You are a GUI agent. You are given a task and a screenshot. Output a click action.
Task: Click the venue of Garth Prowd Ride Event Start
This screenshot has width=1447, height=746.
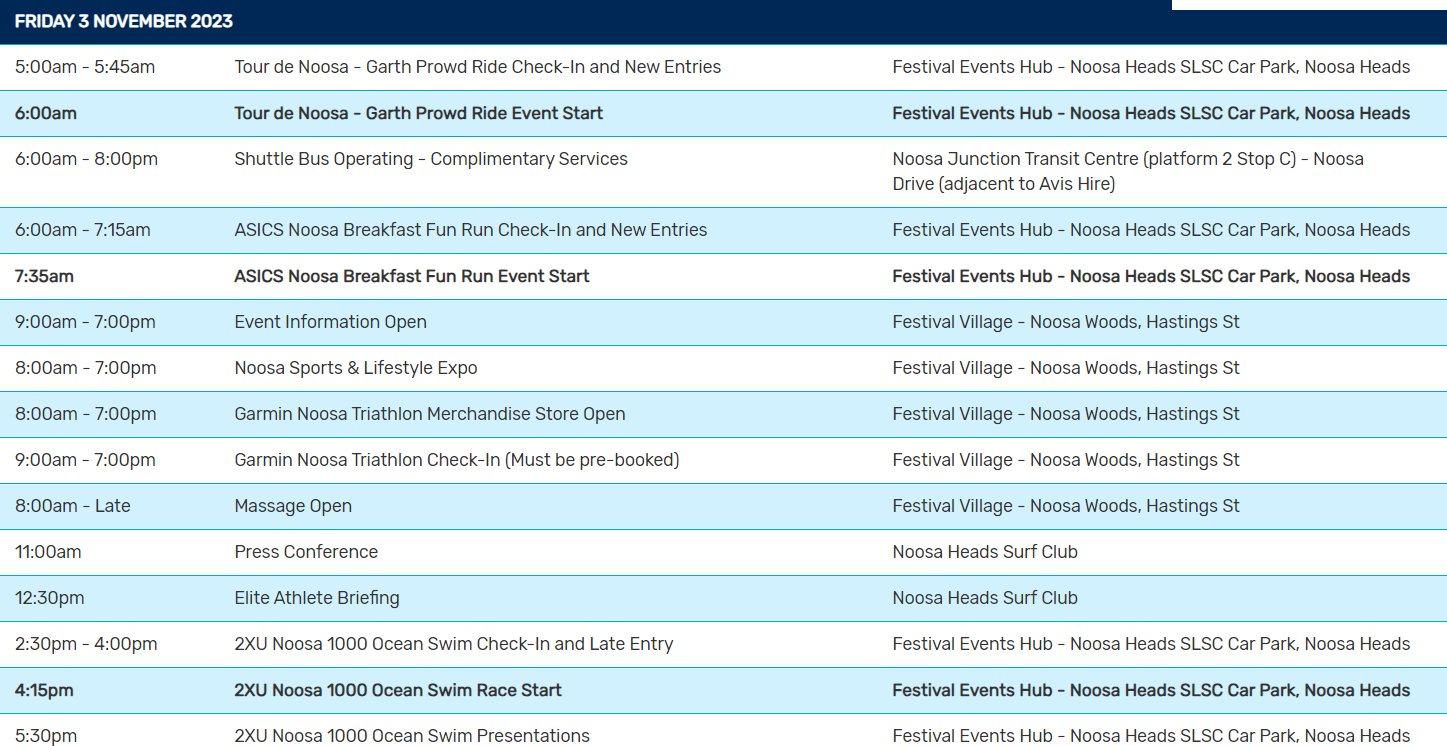coord(1151,113)
